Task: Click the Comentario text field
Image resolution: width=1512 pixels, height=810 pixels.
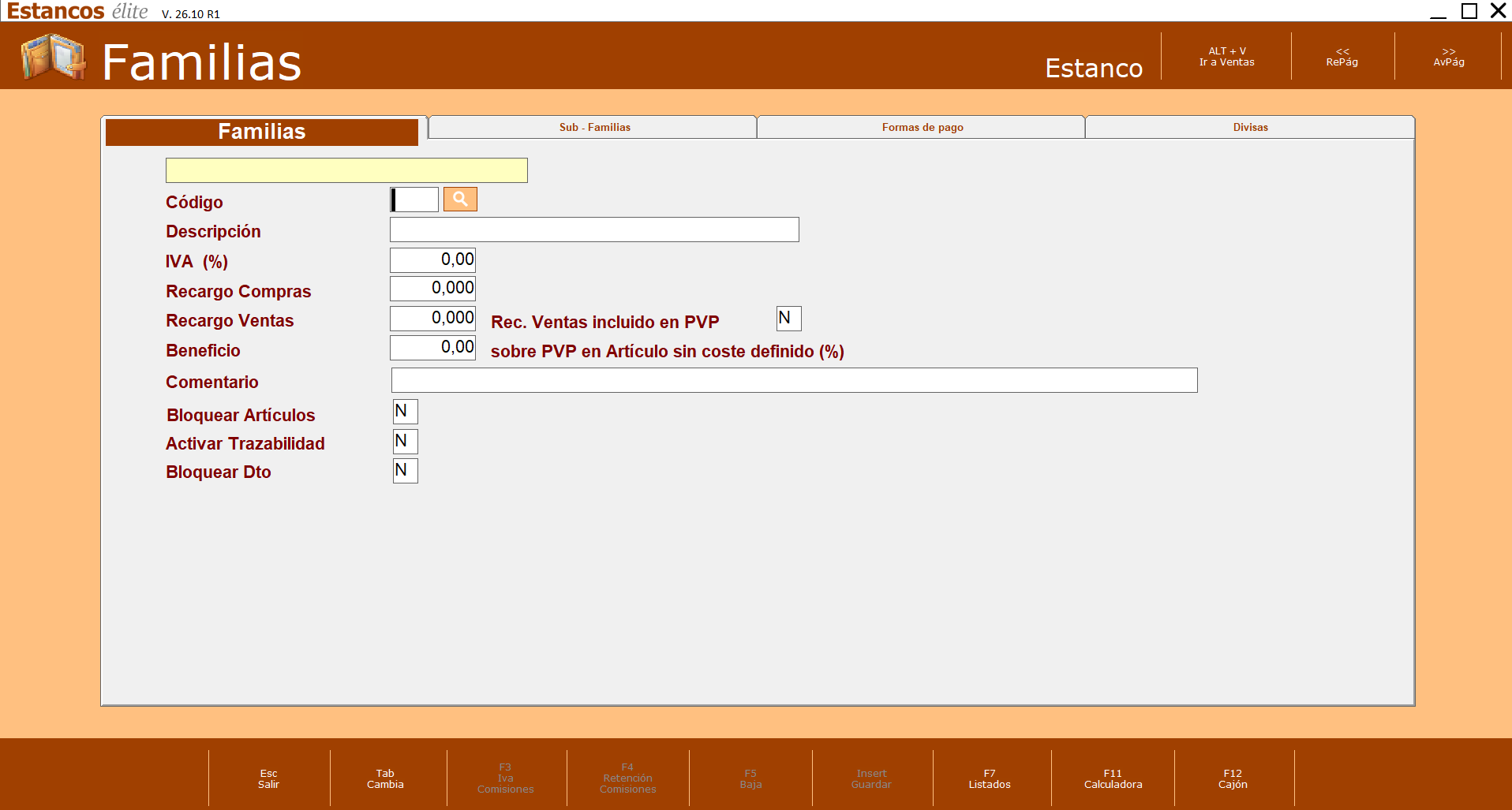Action: 795,380
